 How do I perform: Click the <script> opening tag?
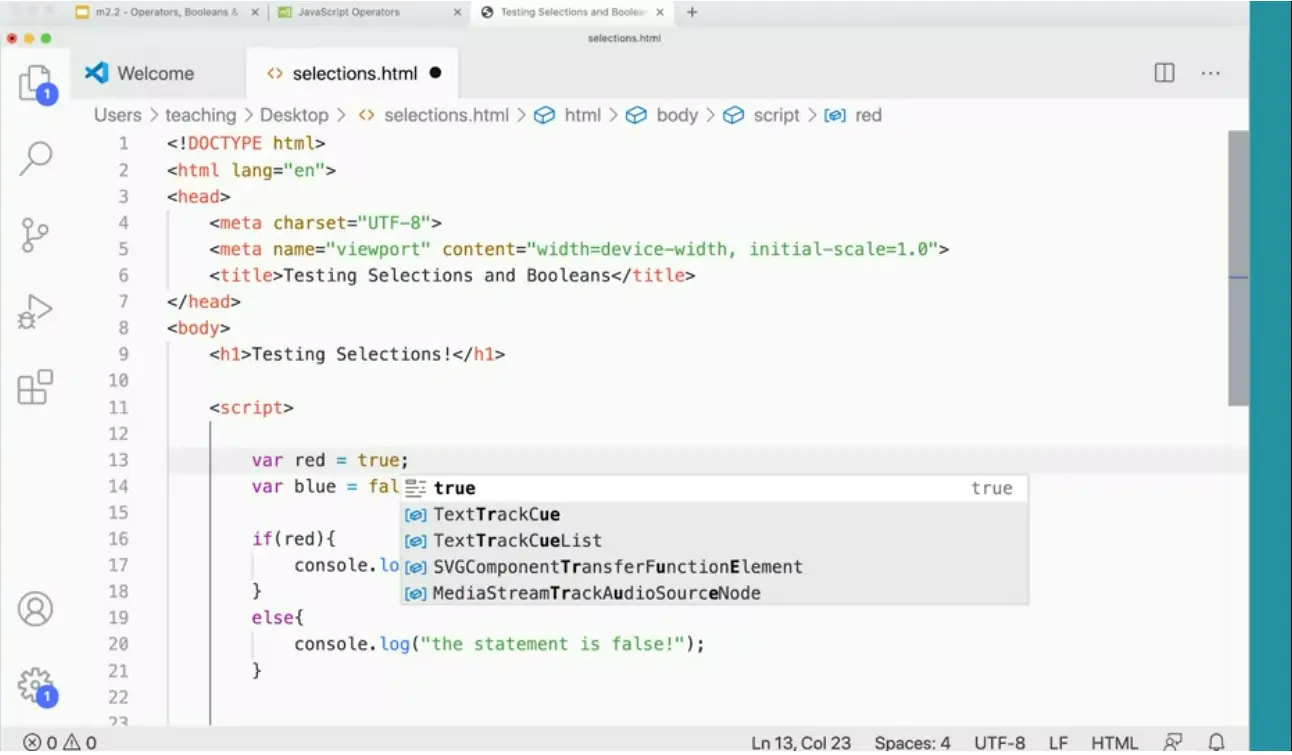point(251,407)
